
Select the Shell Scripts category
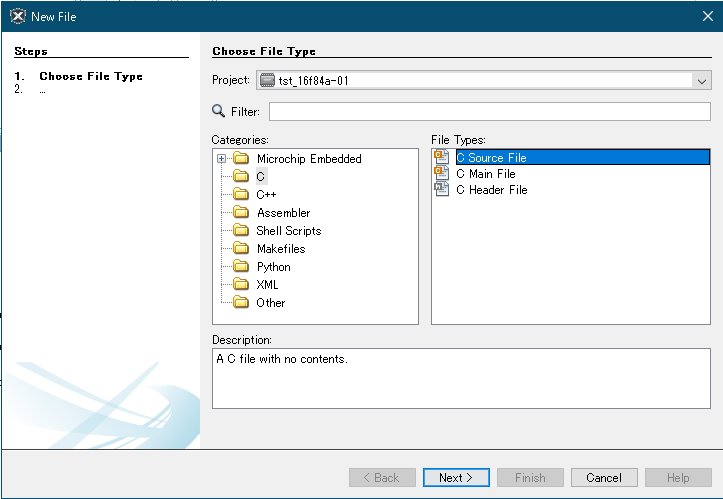pos(289,231)
